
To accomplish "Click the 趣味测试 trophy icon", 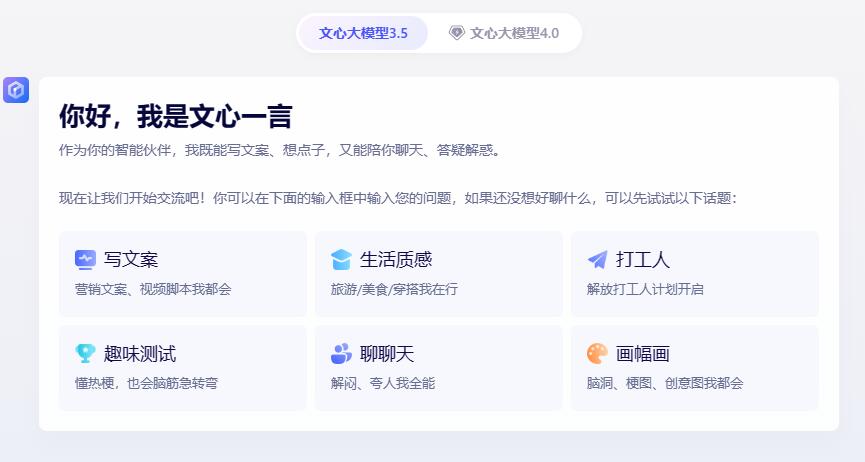I will (85, 354).
